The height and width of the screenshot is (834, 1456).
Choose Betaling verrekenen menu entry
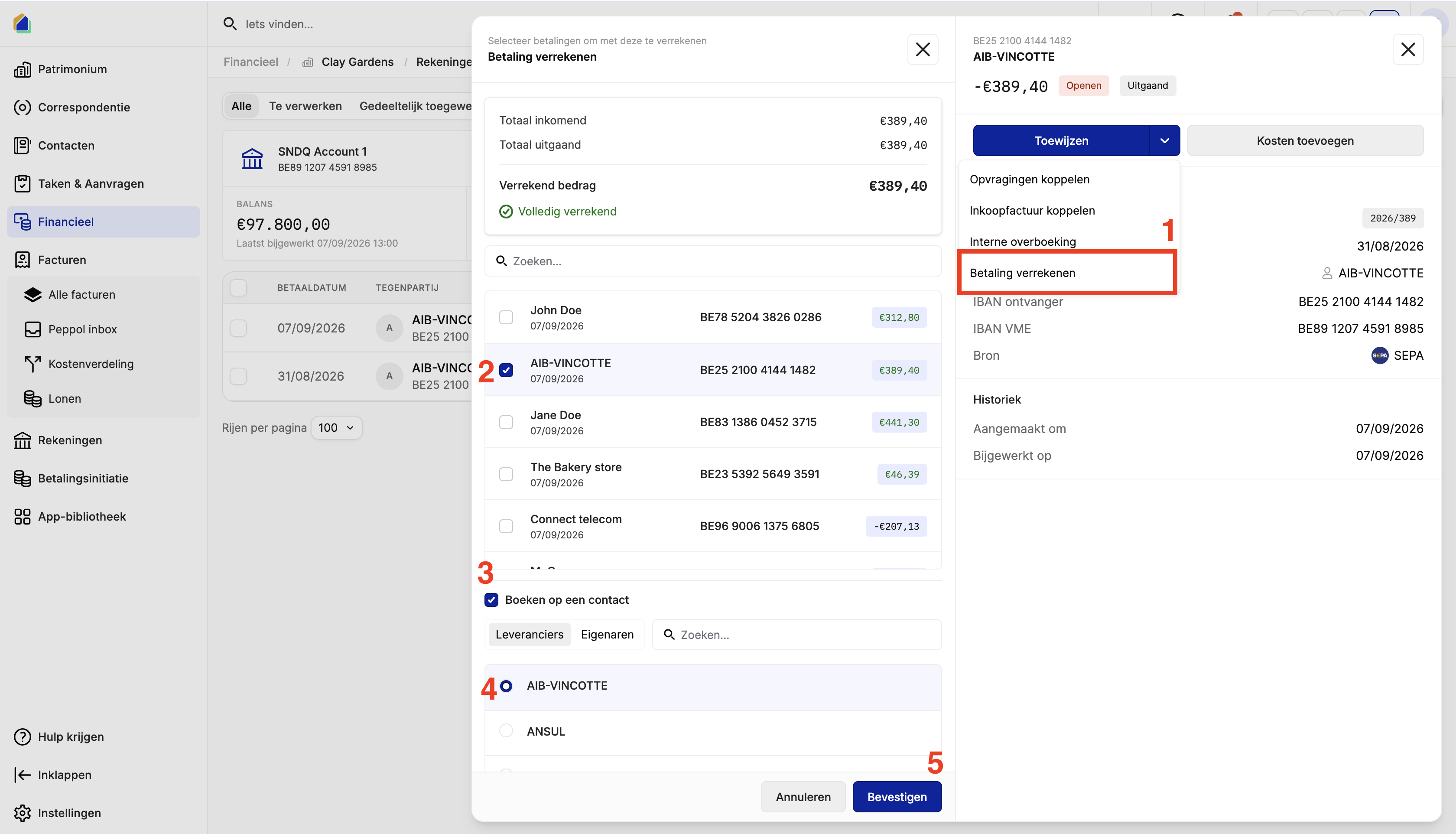click(x=1067, y=273)
